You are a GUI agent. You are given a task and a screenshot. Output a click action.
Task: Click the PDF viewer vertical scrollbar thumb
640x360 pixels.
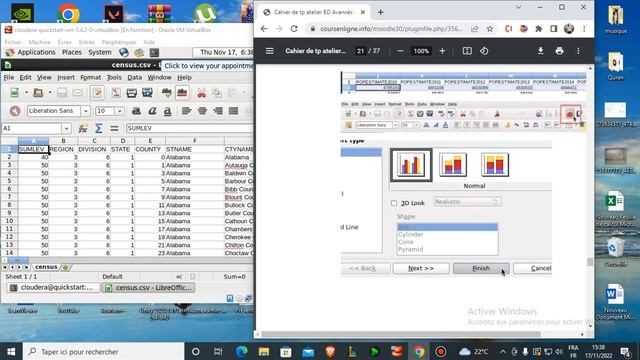point(590,262)
